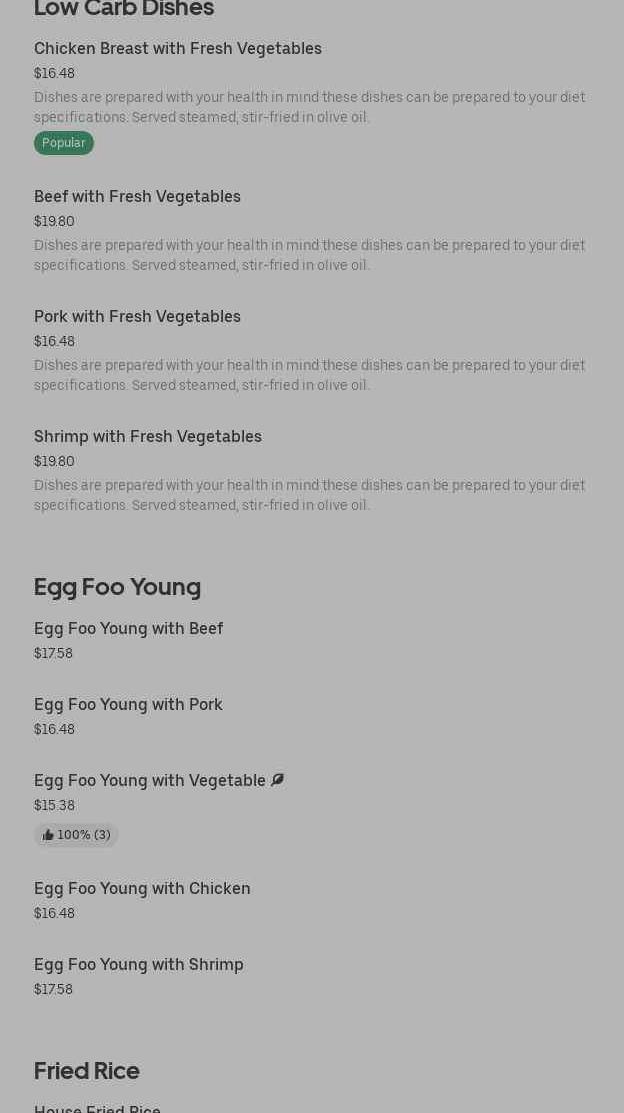This screenshot has width=624, height=1113.
Task: Click the thumbs-up rating icon
Action: click(x=48, y=835)
